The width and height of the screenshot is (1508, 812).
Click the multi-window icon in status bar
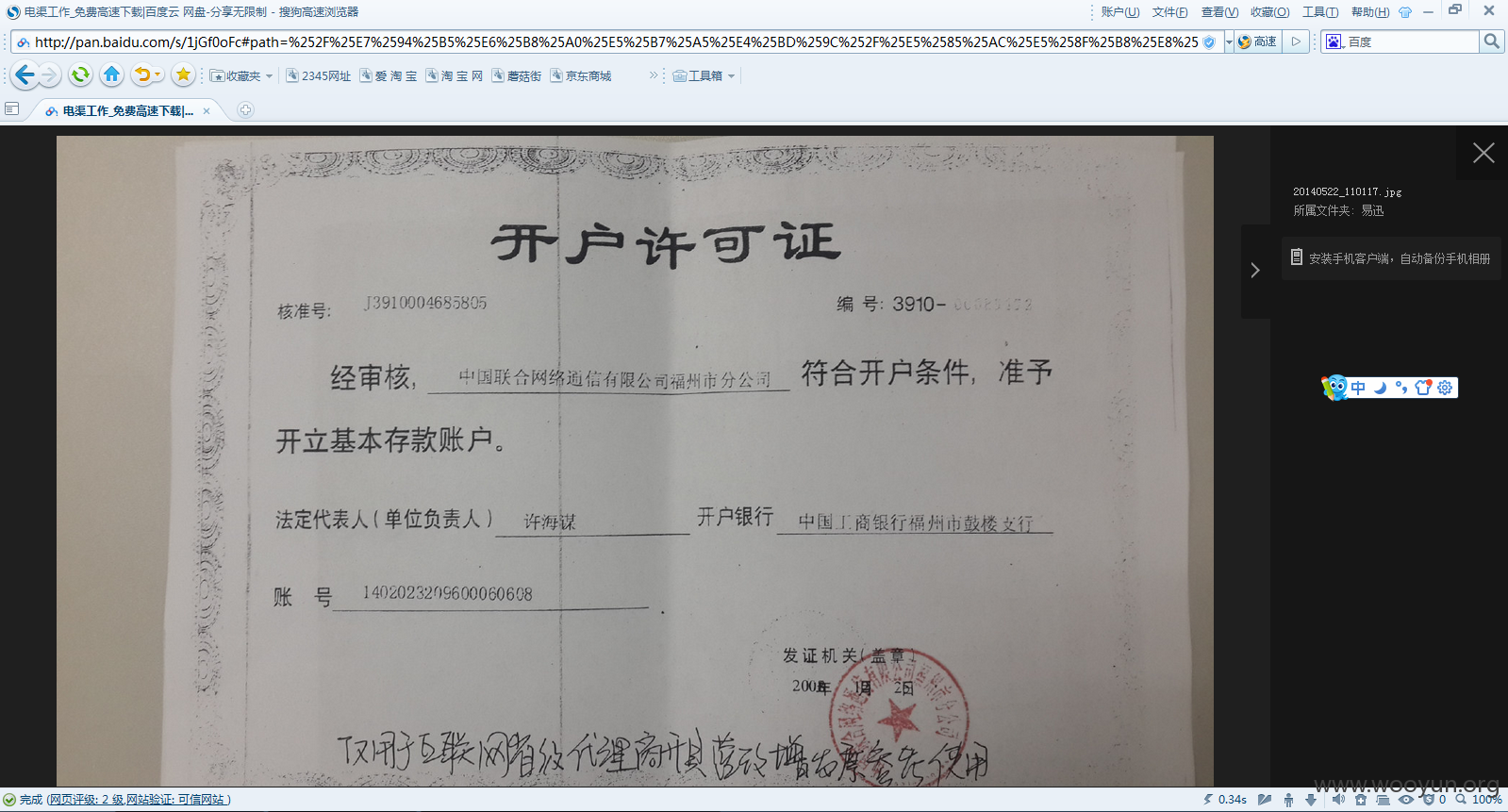1383,800
